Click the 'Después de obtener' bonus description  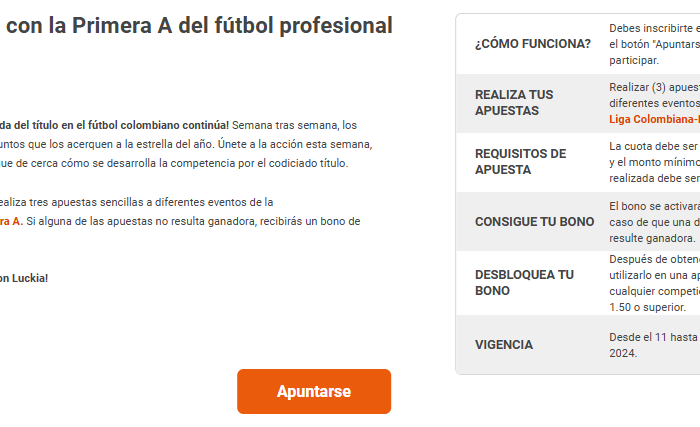click(654, 283)
